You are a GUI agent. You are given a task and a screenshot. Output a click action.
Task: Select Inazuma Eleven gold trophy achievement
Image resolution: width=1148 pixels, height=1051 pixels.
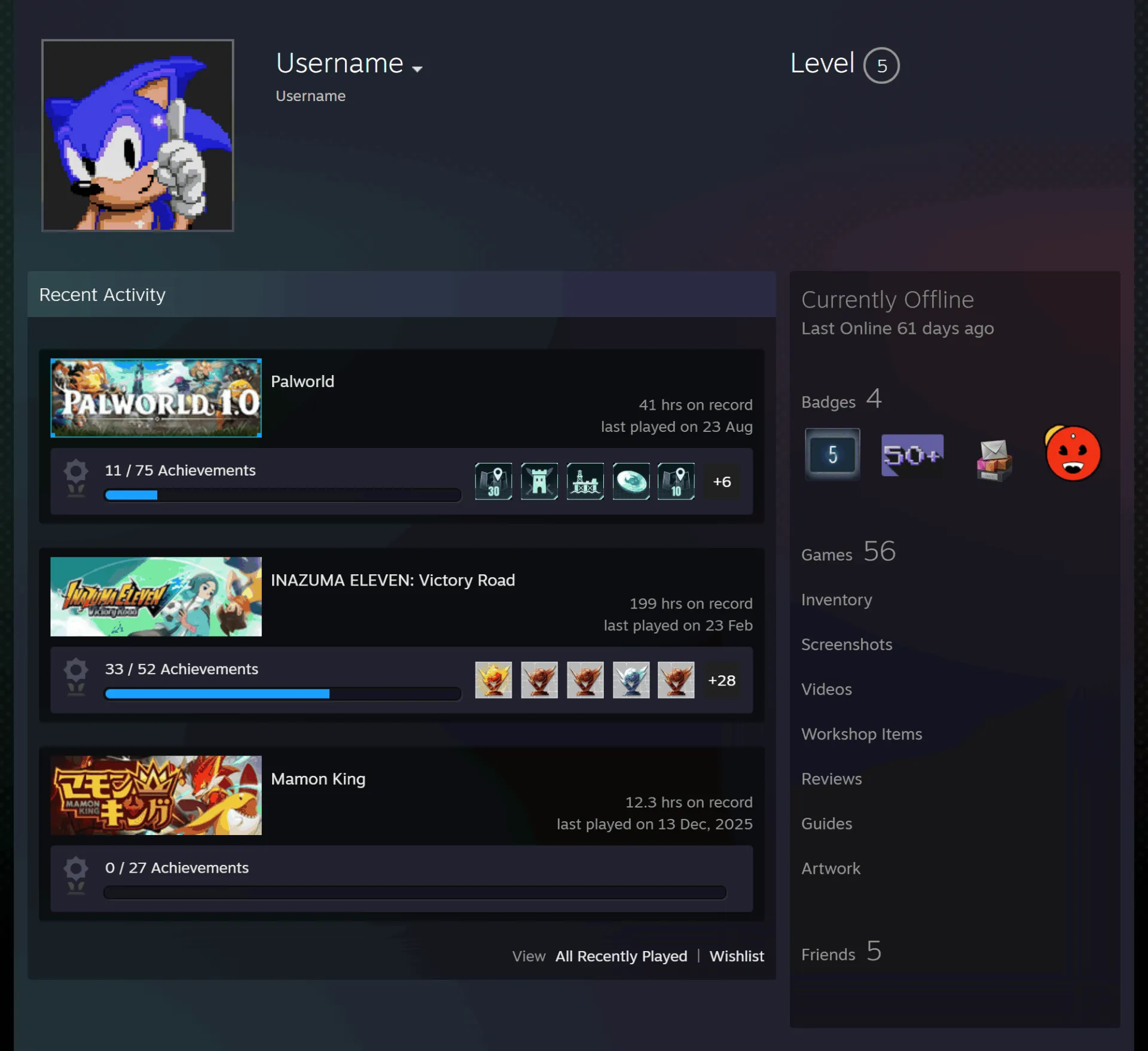pos(493,680)
